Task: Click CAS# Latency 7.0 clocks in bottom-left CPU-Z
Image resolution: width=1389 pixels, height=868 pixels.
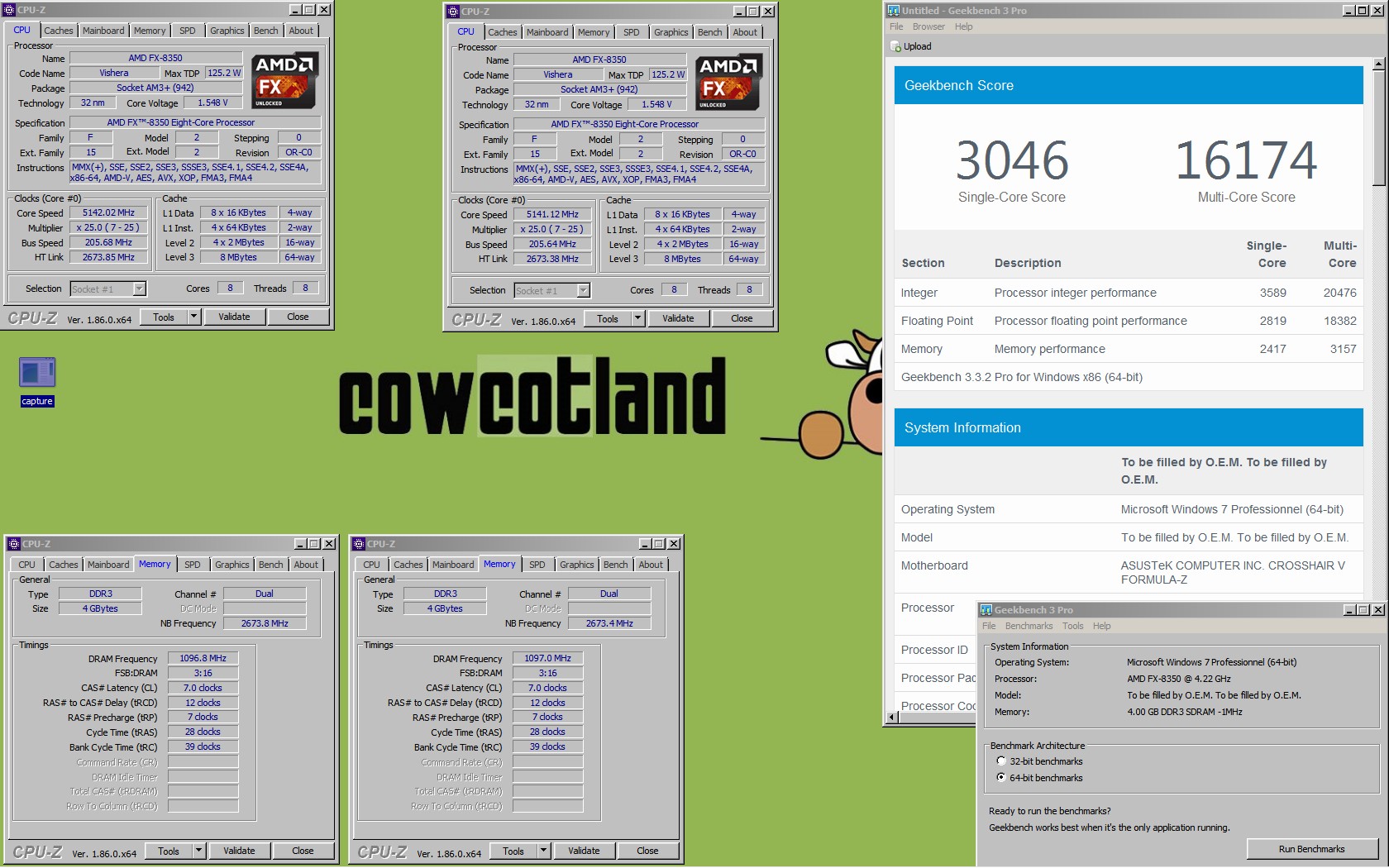Action: 203,688
